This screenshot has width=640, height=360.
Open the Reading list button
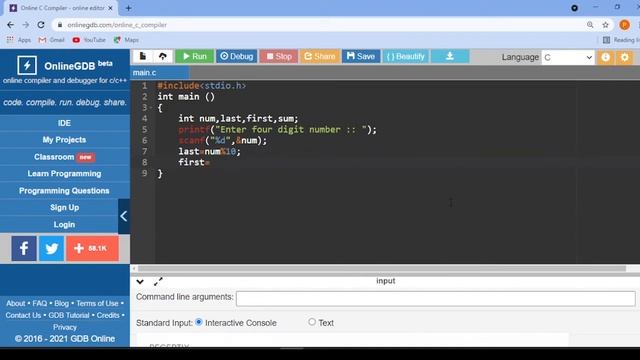coord(621,40)
